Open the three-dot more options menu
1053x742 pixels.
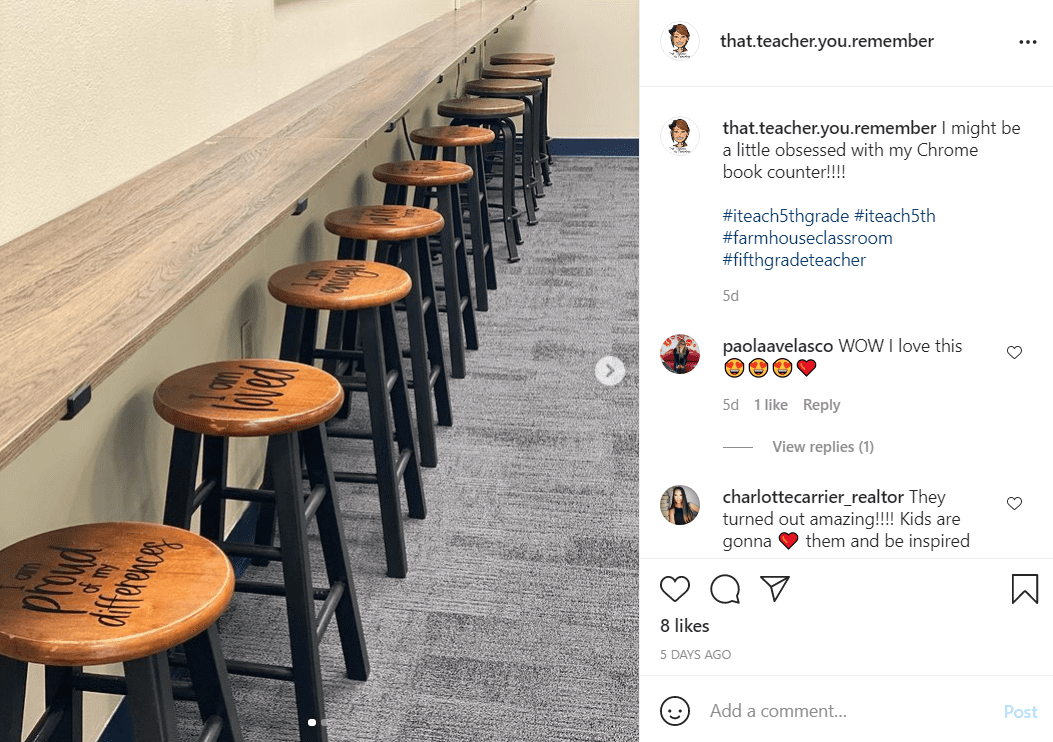[1027, 42]
